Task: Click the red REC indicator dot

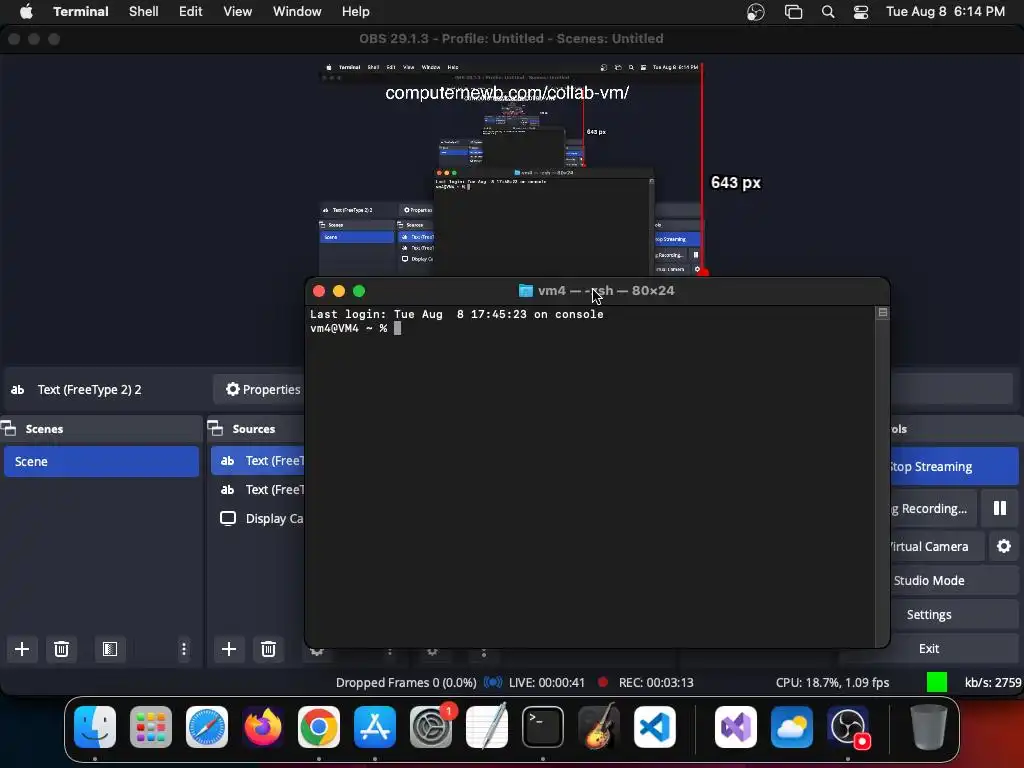Action: coord(603,682)
